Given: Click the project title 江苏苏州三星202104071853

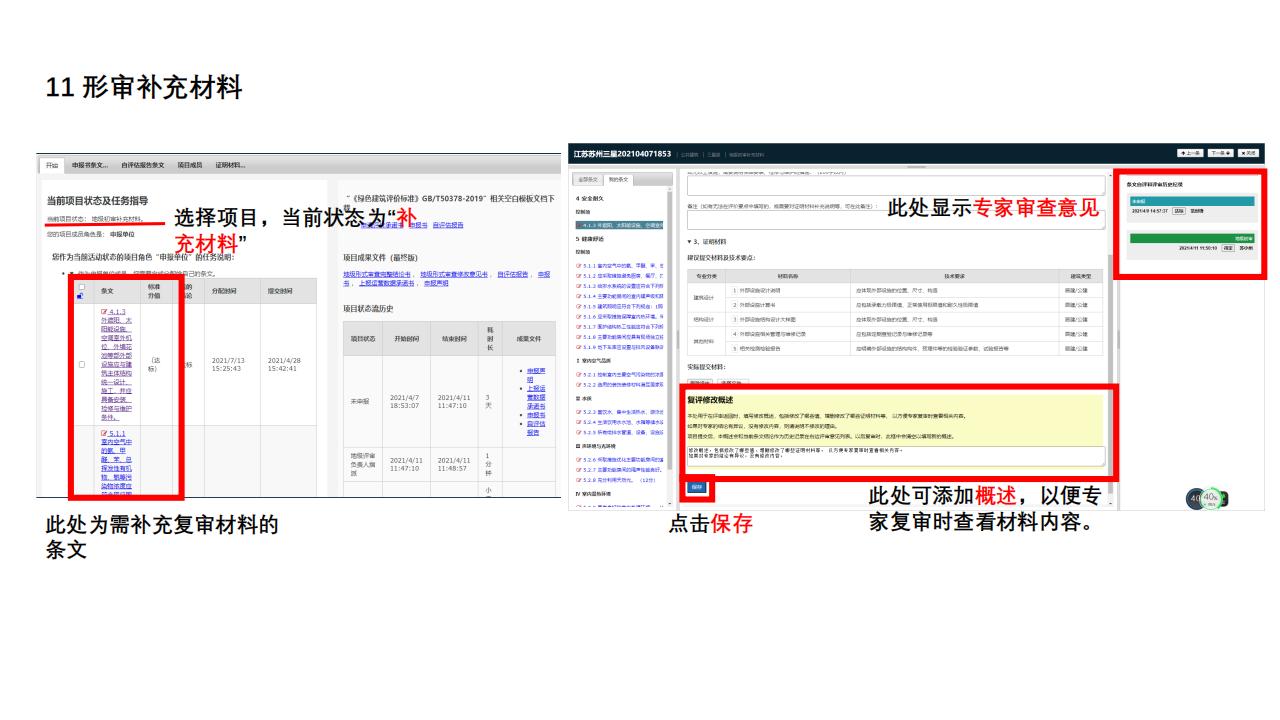Looking at the screenshot, I should point(622,154).
